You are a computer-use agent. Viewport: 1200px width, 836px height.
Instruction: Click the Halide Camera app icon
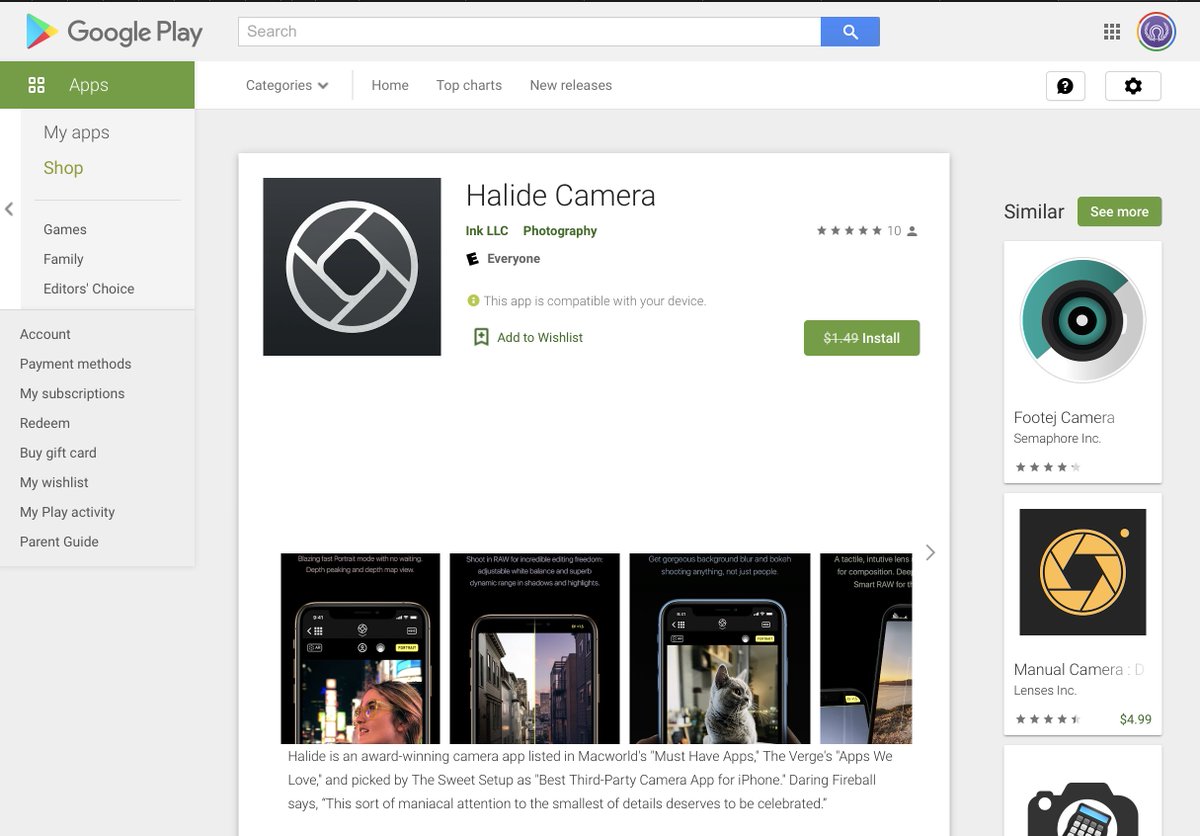(x=352, y=267)
